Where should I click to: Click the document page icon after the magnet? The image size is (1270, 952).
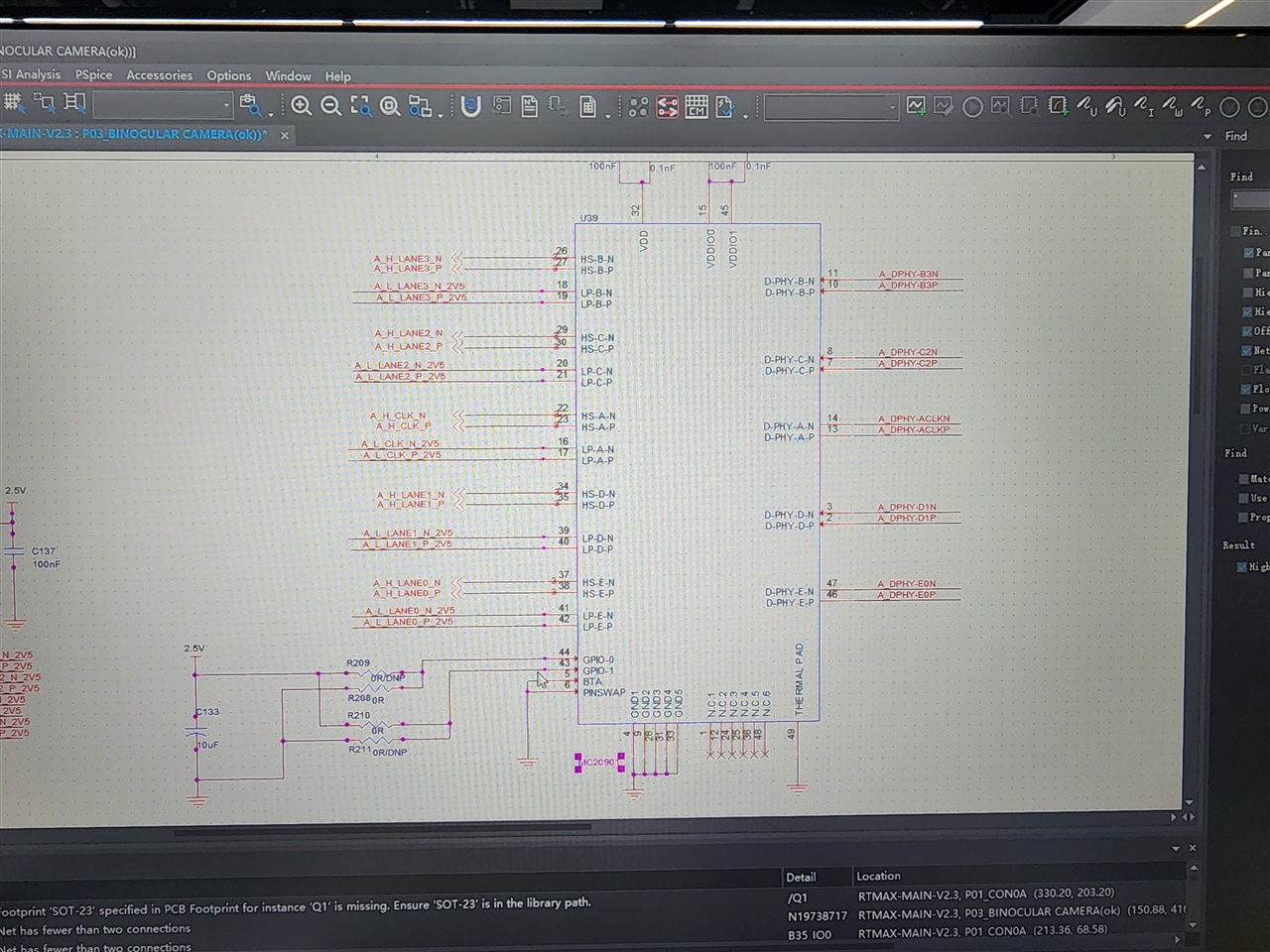[530, 106]
